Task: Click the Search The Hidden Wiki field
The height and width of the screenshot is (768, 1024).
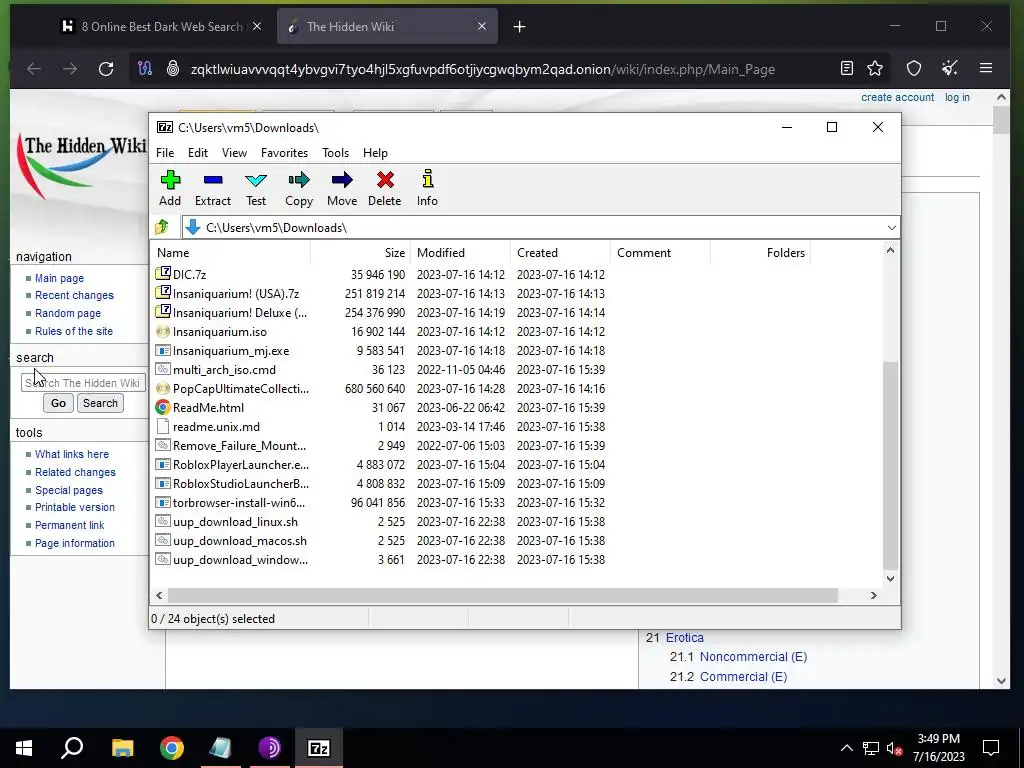Action: coord(83,383)
